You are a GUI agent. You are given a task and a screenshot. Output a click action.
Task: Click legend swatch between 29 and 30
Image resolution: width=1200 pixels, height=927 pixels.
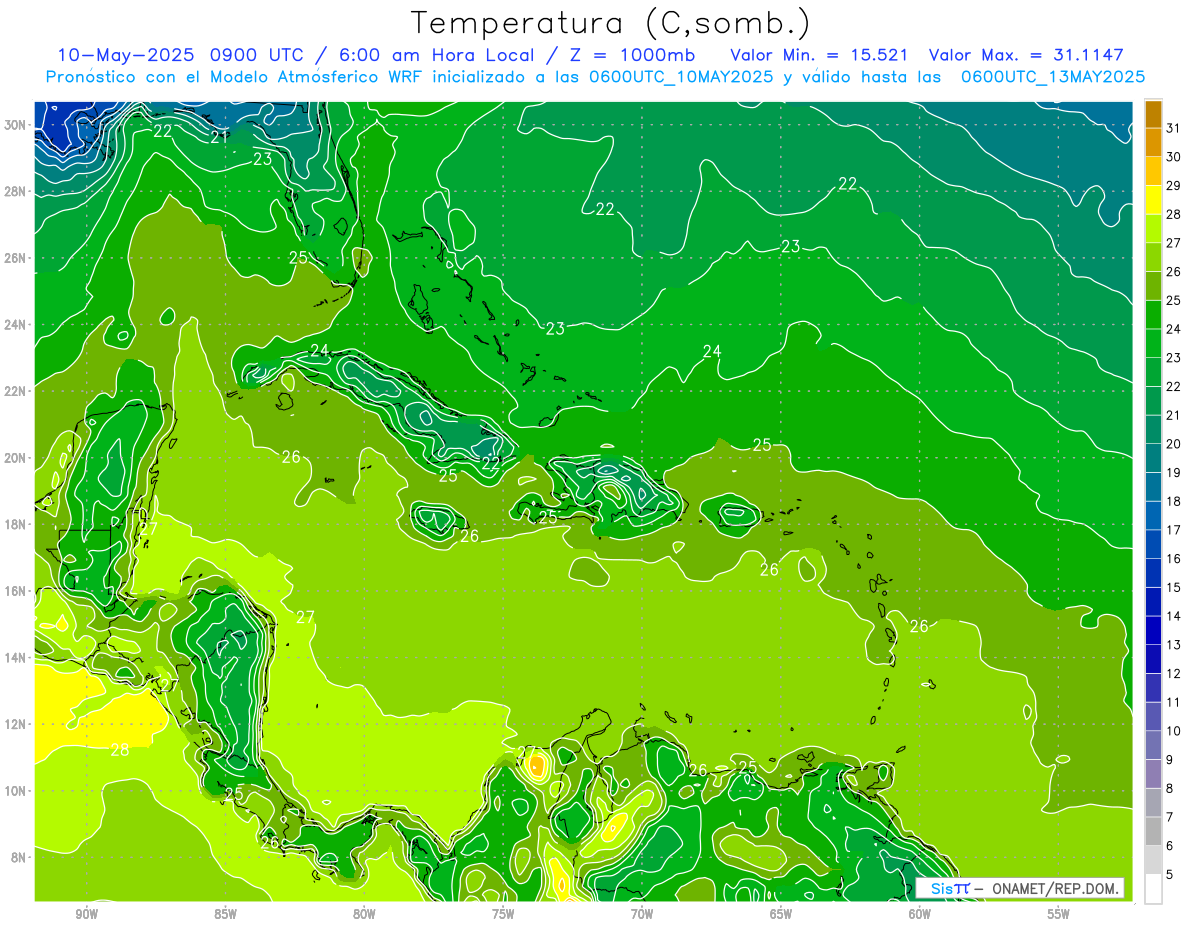pyautogui.click(x=1153, y=171)
